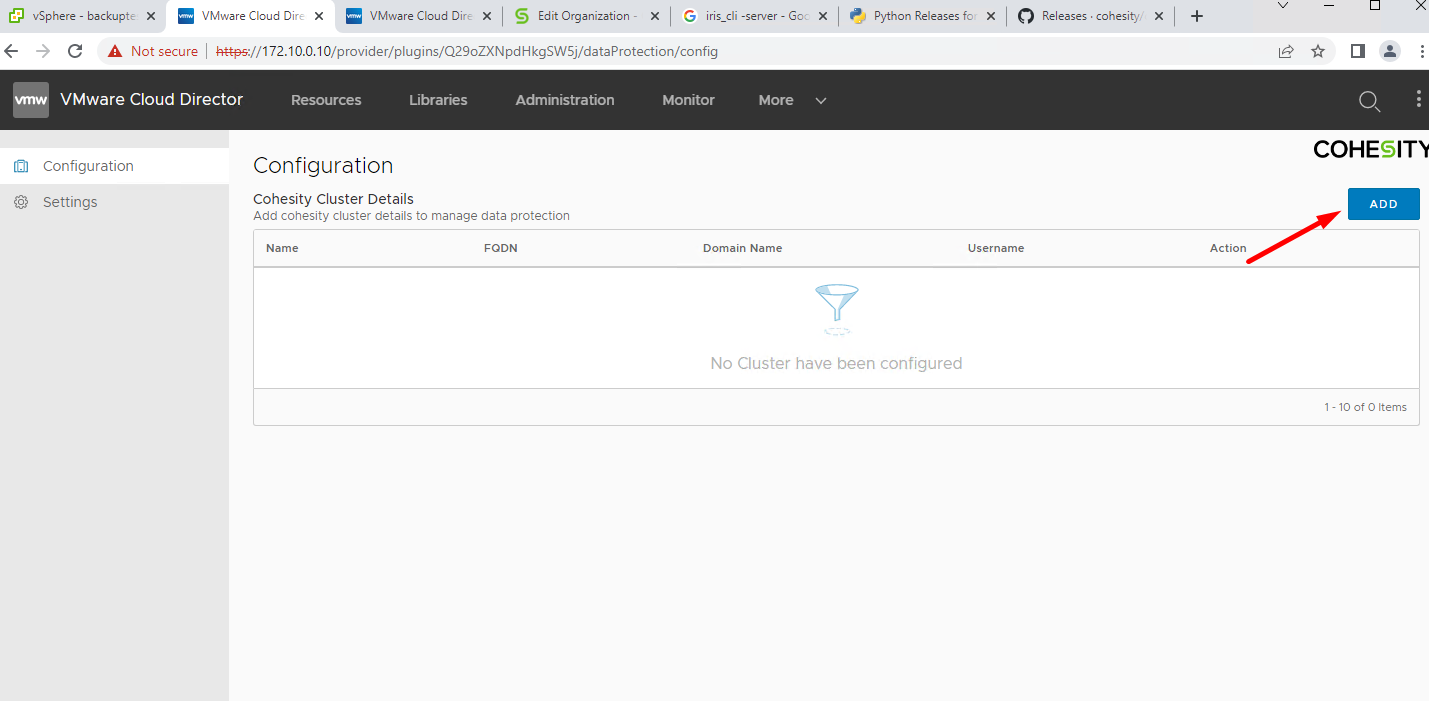Open the Administration menu
Screen dimensions: 1429x701
click(565, 100)
